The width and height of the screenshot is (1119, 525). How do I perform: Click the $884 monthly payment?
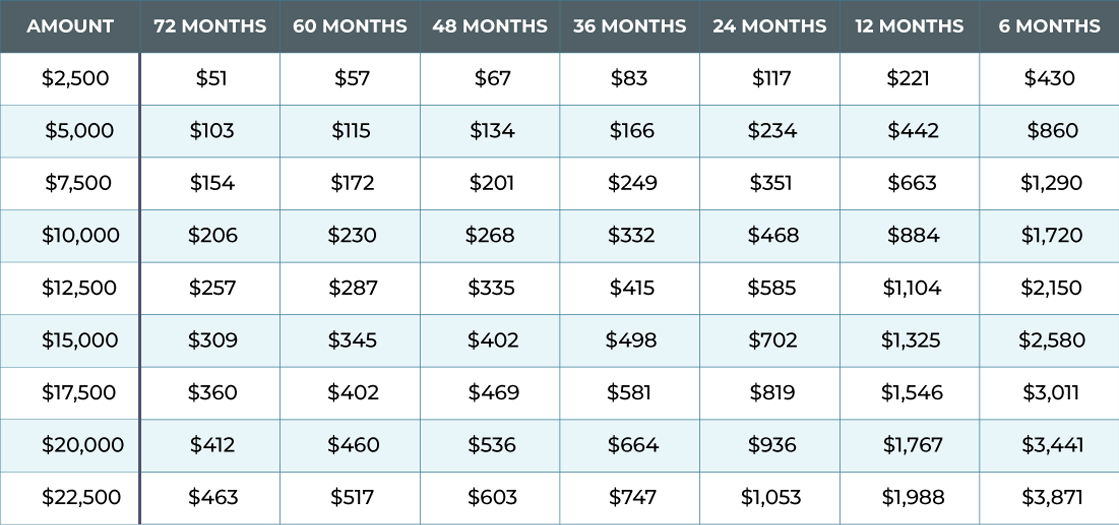912,236
